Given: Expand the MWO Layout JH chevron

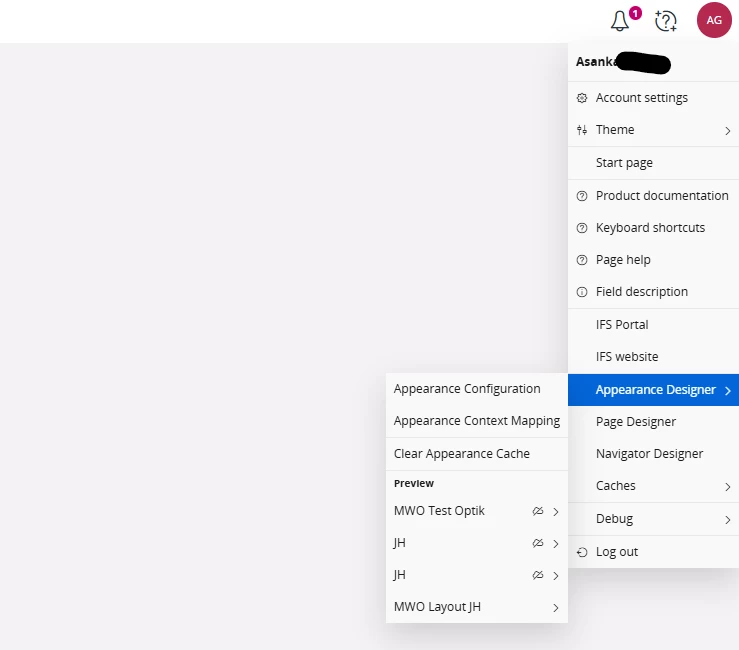Looking at the screenshot, I should point(556,608).
